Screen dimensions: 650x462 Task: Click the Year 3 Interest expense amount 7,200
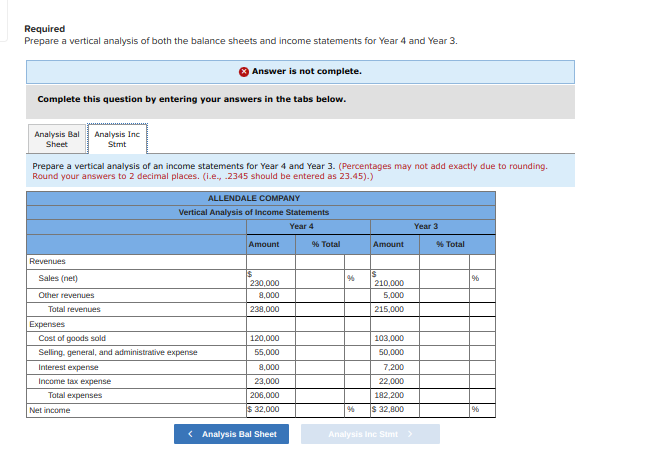(x=395, y=367)
